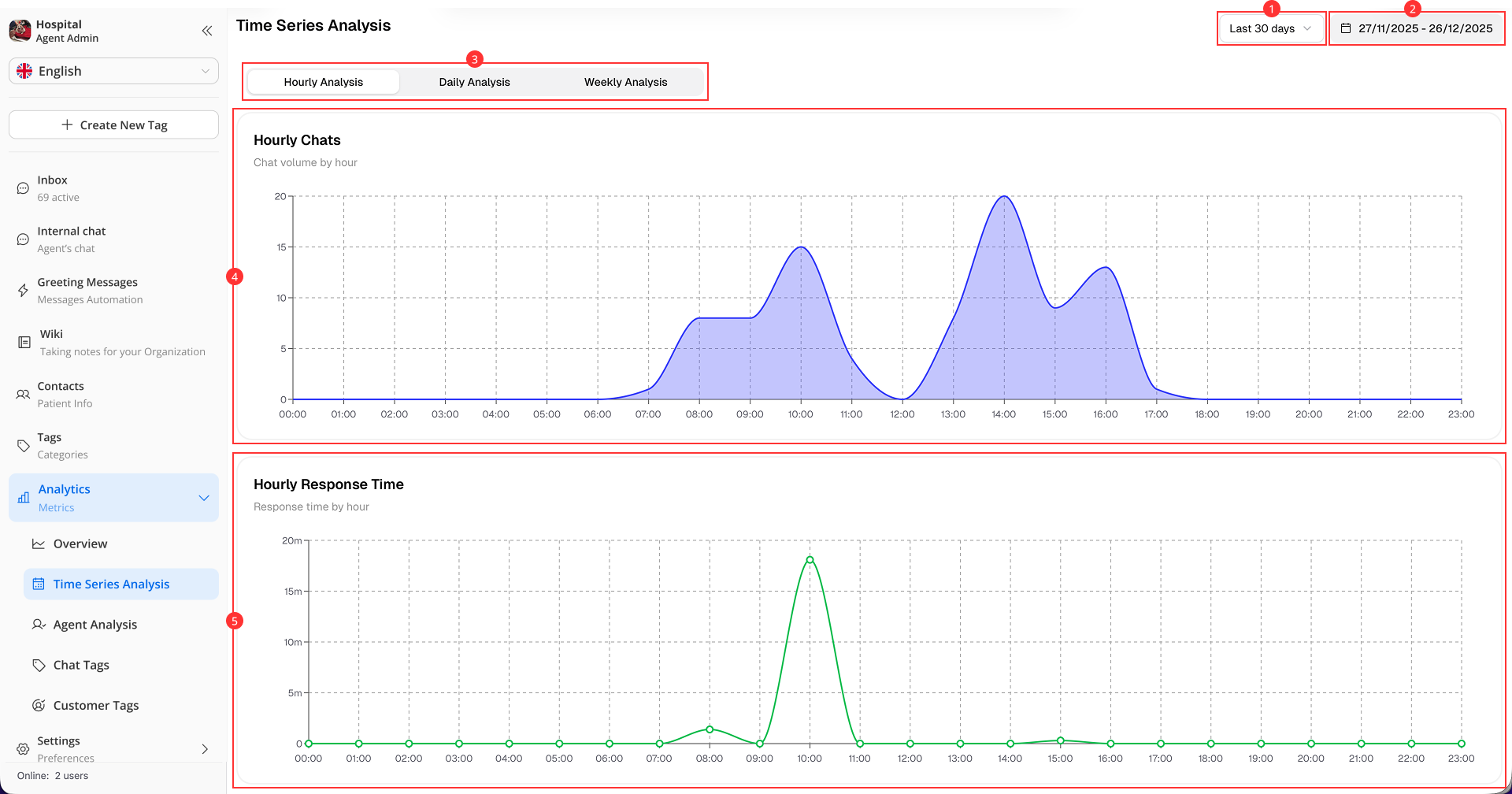
Task: Create a new tag
Action: coord(113,124)
